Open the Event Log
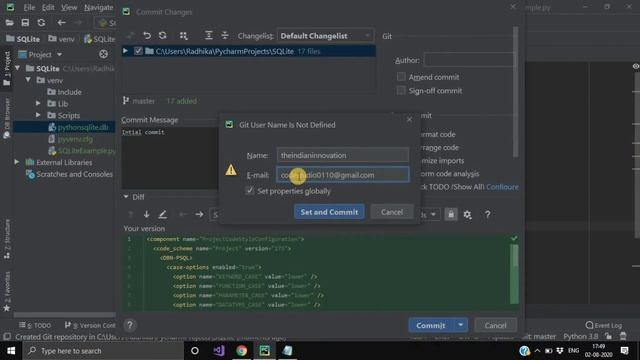Image resolution: width=640 pixels, height=360 pixels. coord(603,325)
